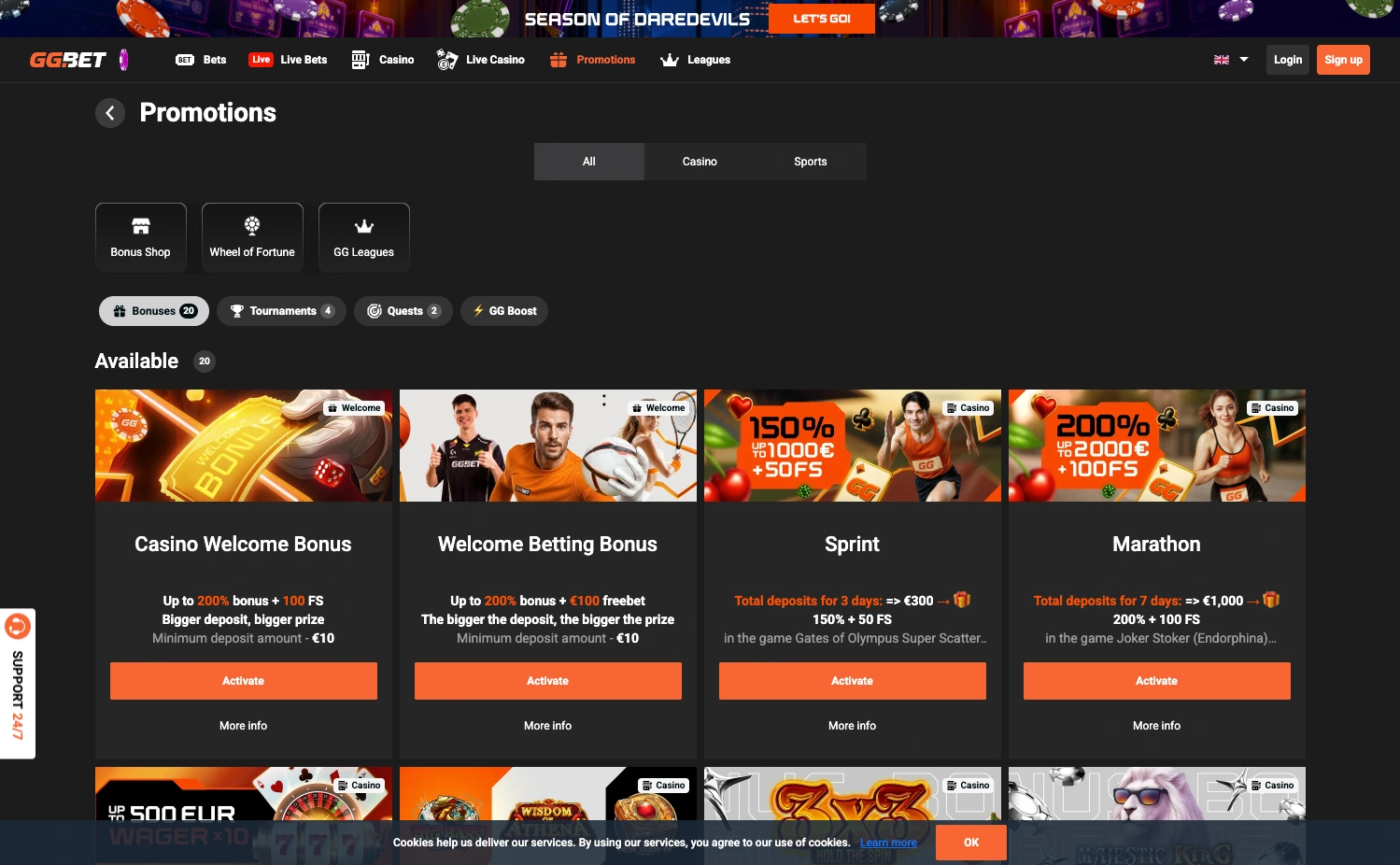This screenshot has width=1400, height=865.
Task: Open More info for Casino Welcome Bonus
Action: [244, 726]
